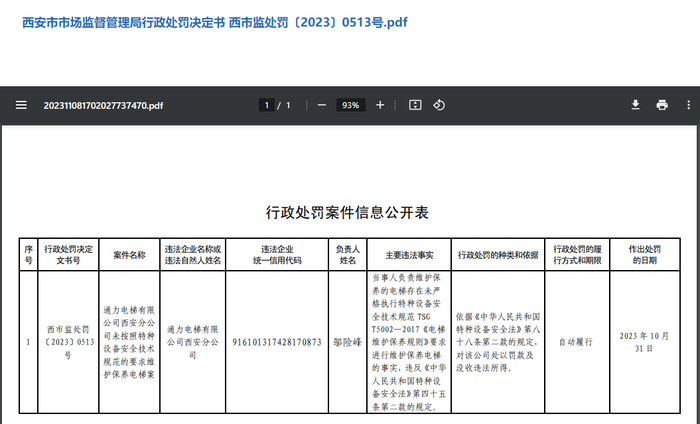Rotate the document counterclockwise
The height and width of the screenshot is (424, 700).
pos(439,105)
